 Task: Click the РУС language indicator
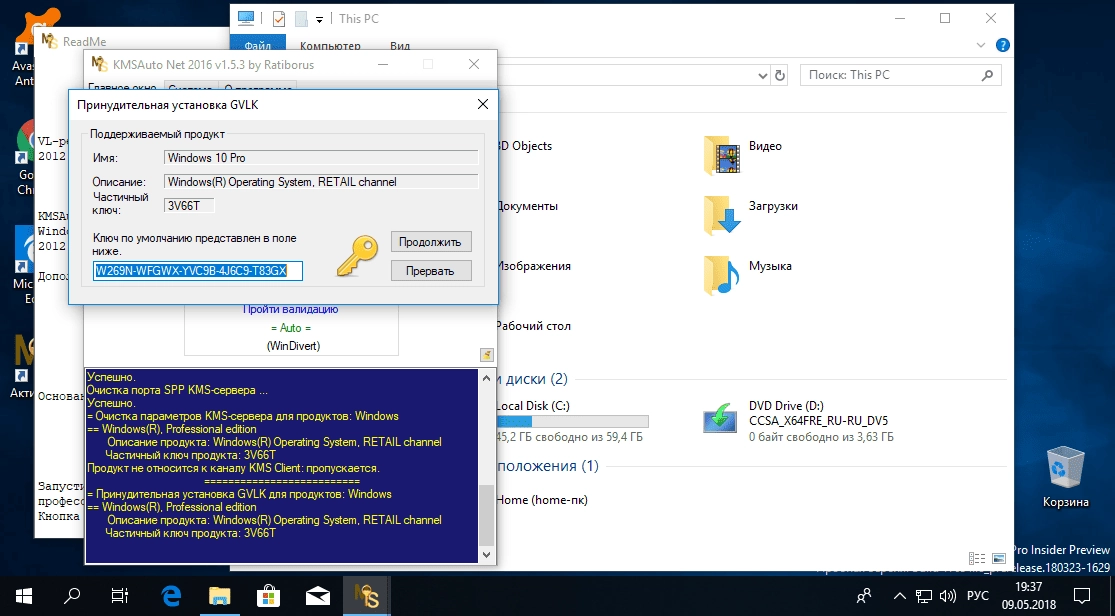coord(978,596)
